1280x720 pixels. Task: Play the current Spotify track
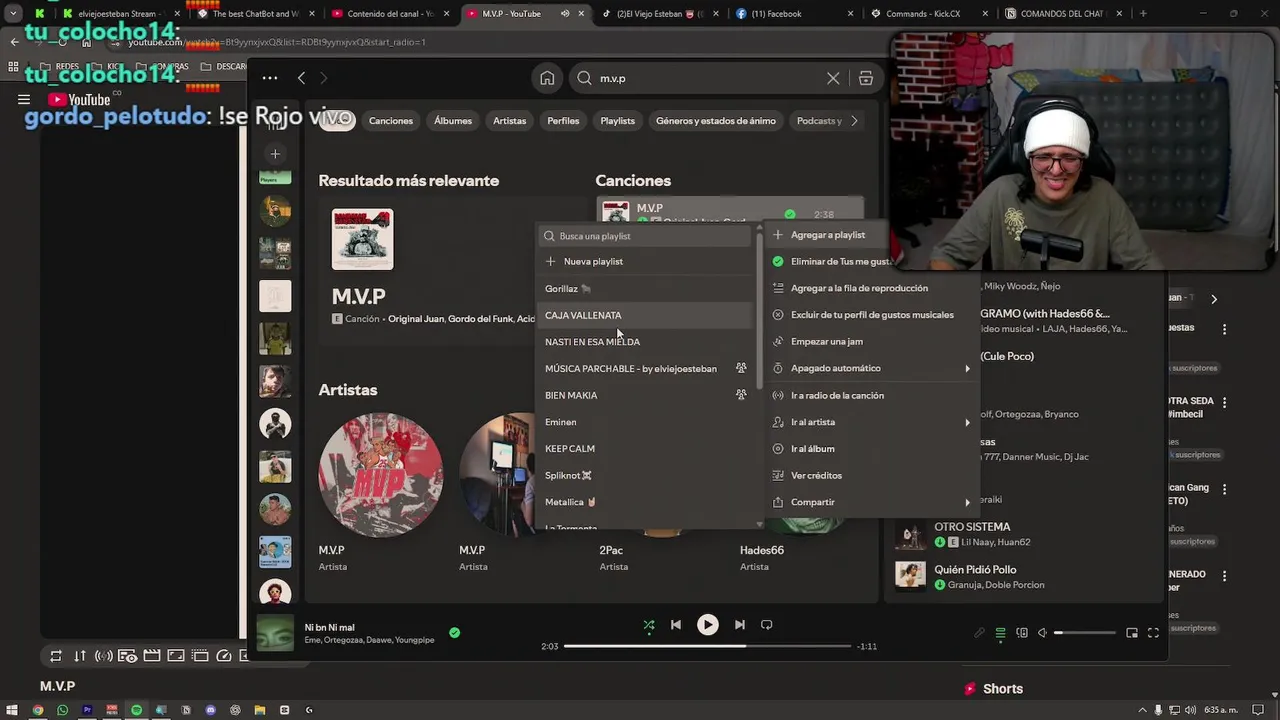707,625
